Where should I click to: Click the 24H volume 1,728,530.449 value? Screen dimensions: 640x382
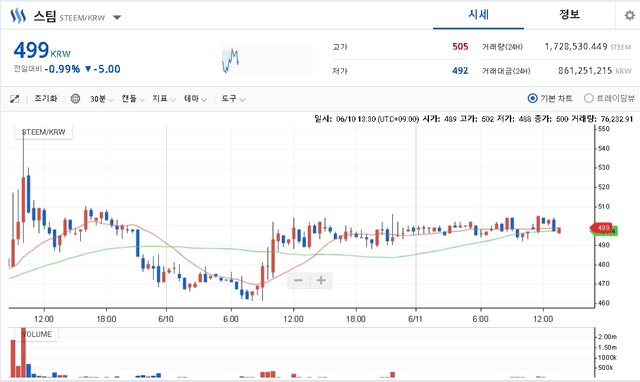(576, 47)
